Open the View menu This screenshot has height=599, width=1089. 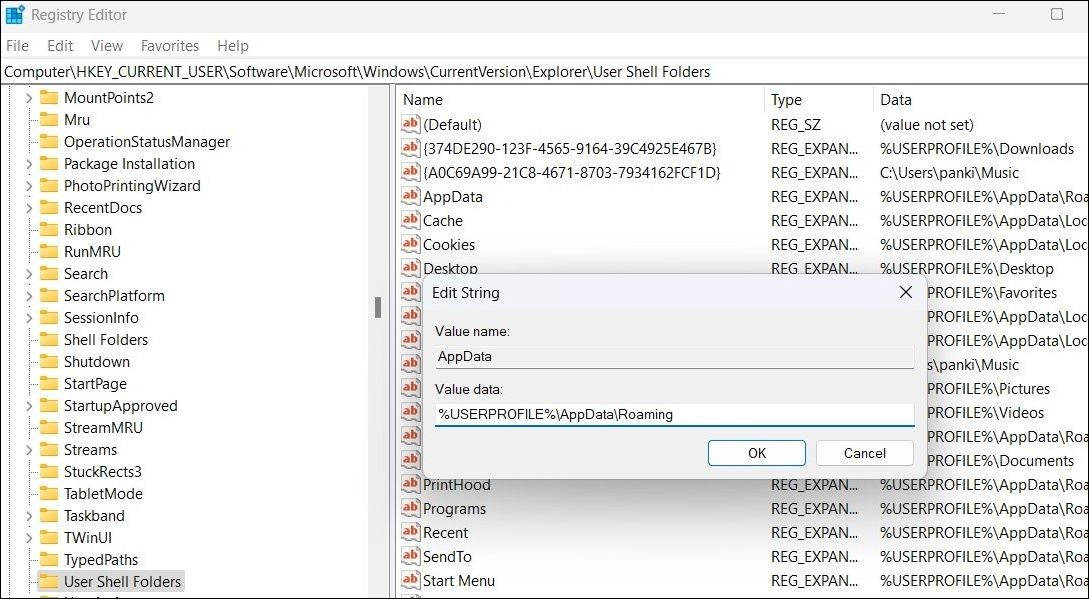point(107,46)
